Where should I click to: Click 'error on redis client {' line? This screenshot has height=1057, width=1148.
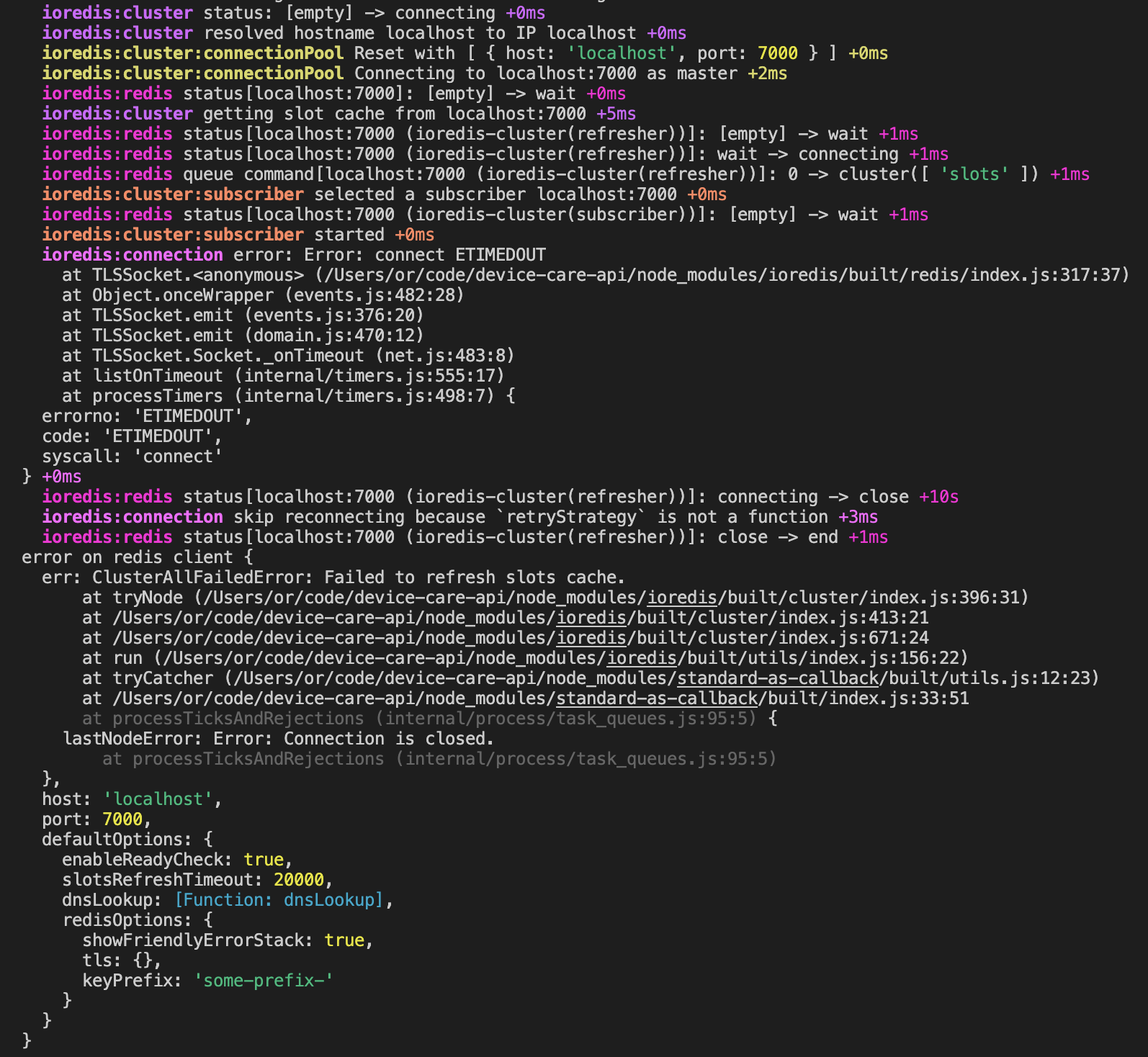[138, 557]
